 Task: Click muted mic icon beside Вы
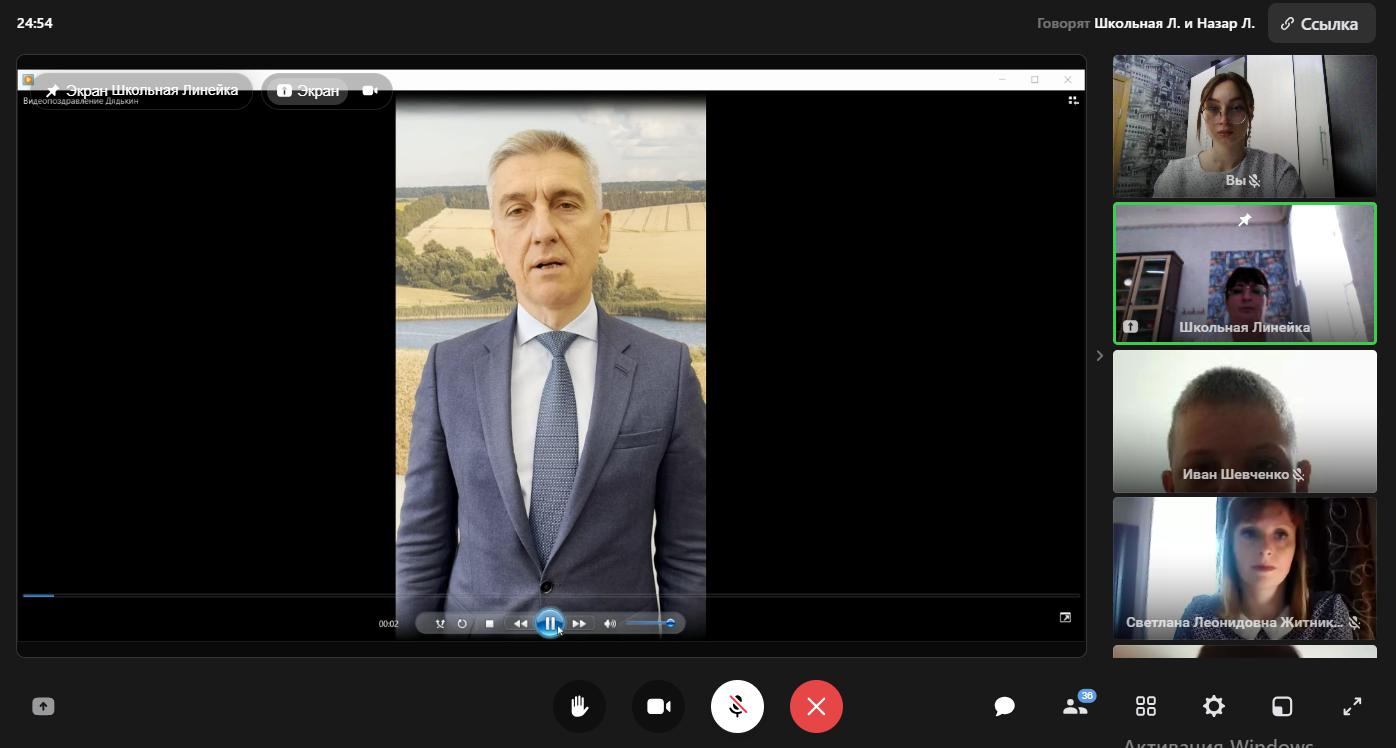click(x=1254, y=181)
